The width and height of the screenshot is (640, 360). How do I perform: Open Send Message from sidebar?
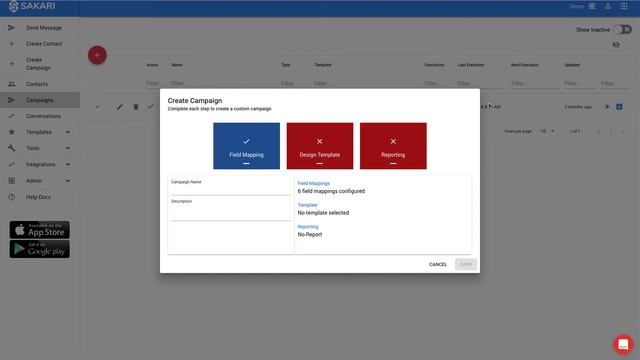(x=44, y=28)
